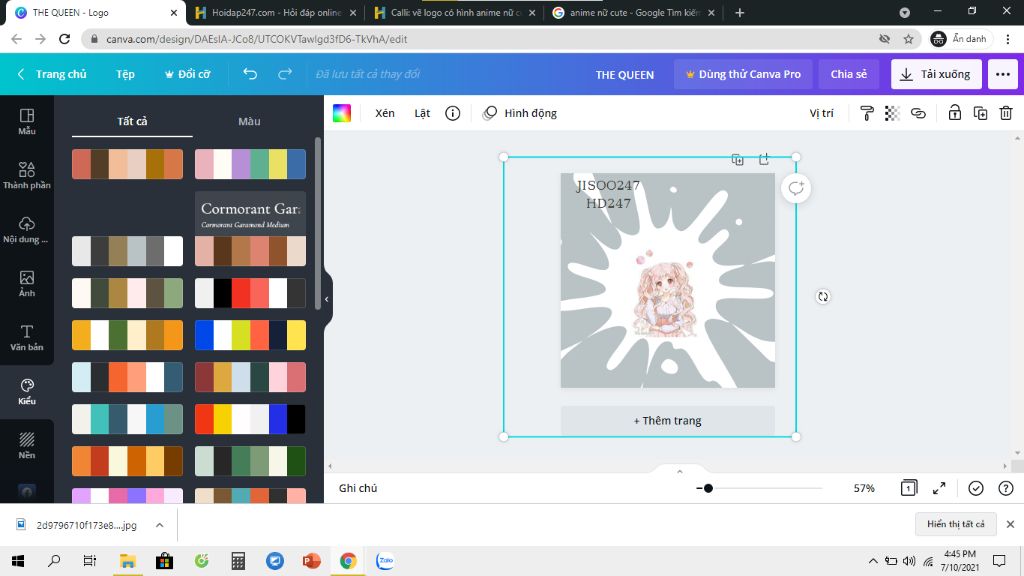Switch to the Hoidap247.com browser tab
Screen dimensions: 1024x576
coord(276,12)
